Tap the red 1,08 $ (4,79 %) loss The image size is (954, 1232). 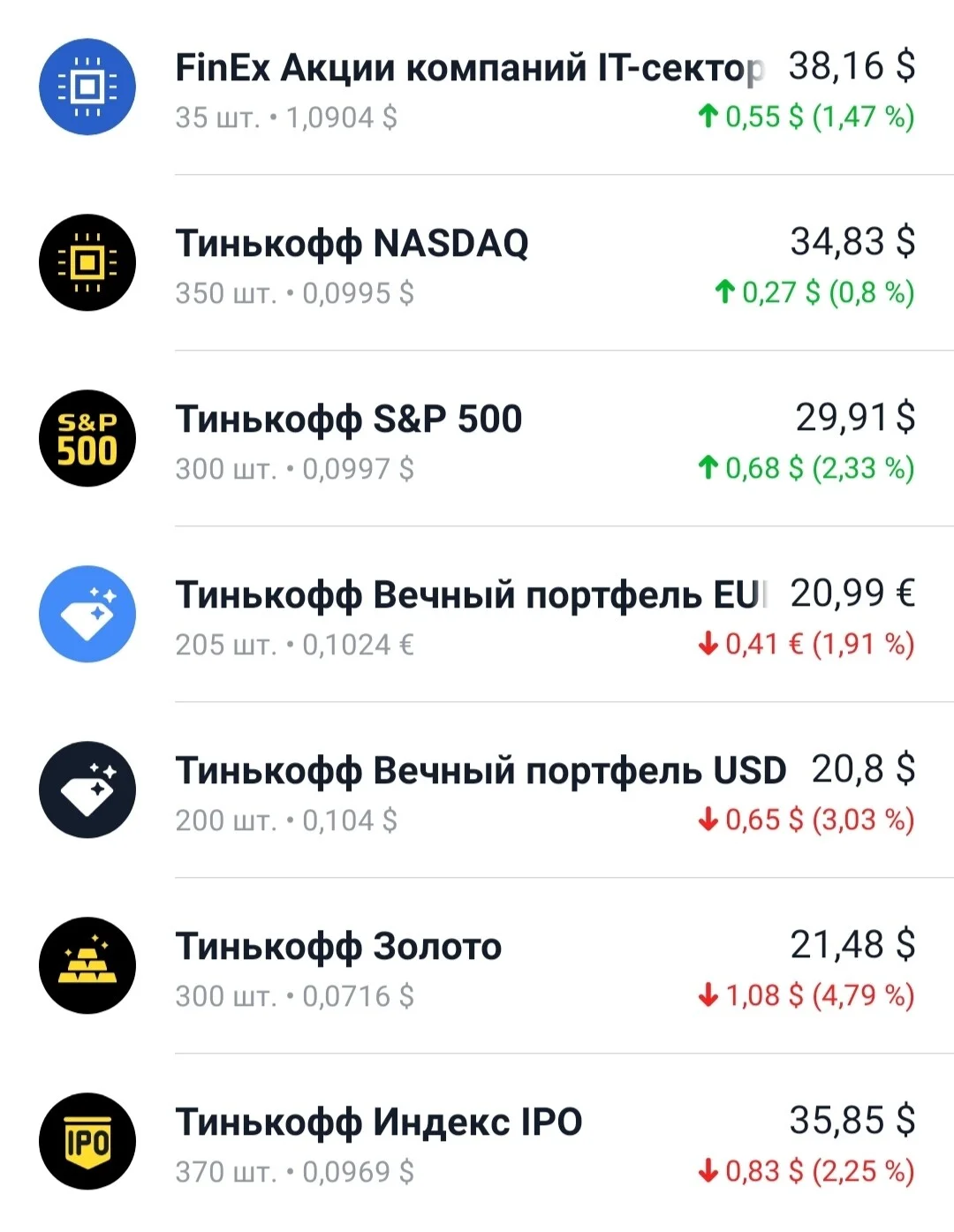806,995
